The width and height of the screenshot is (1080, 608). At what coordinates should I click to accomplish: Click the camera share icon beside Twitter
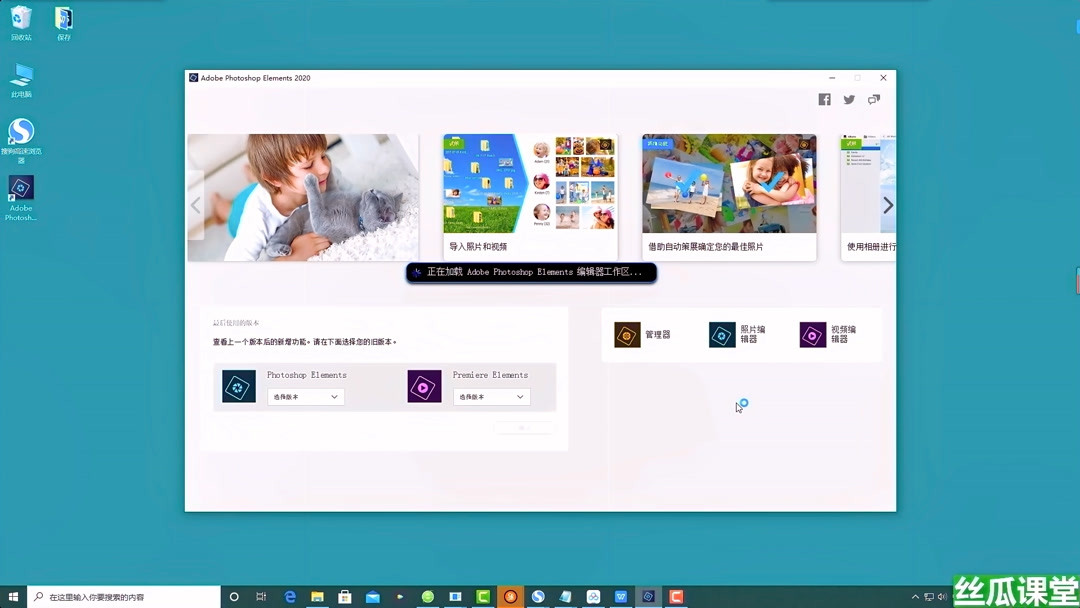click(x=875, y=99)
